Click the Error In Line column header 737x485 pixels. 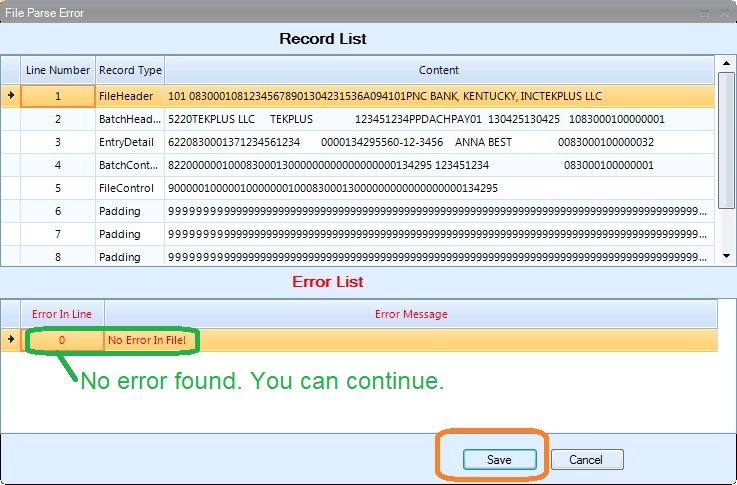[x=62, y=314]
